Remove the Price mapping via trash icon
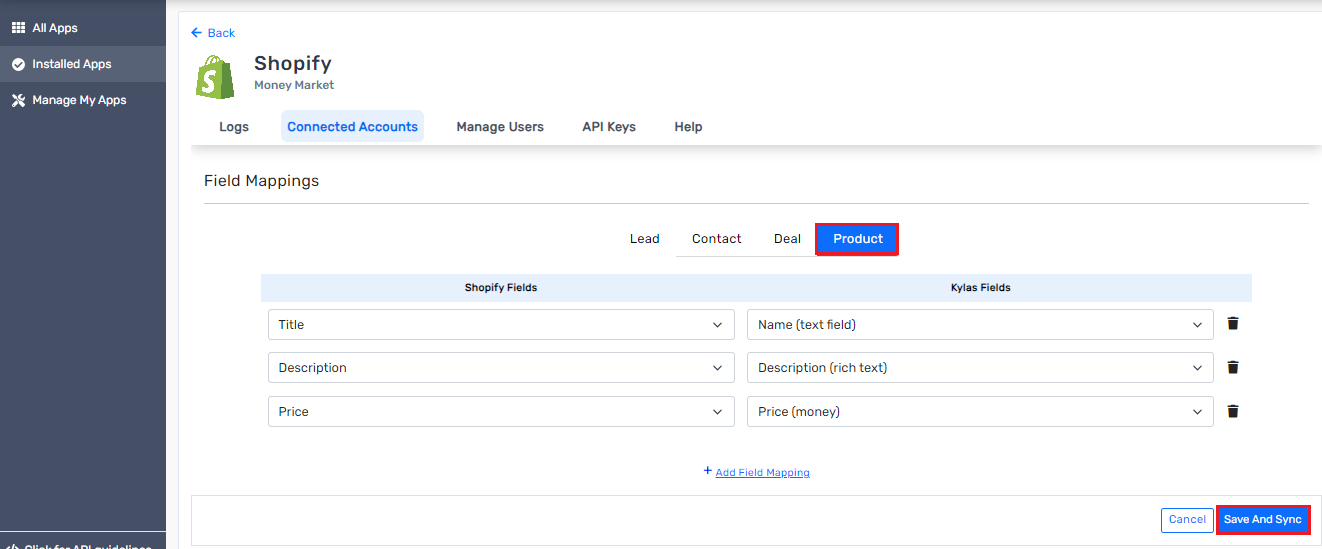This screenshot has height=549, width=1322. tap(1233, 411)
